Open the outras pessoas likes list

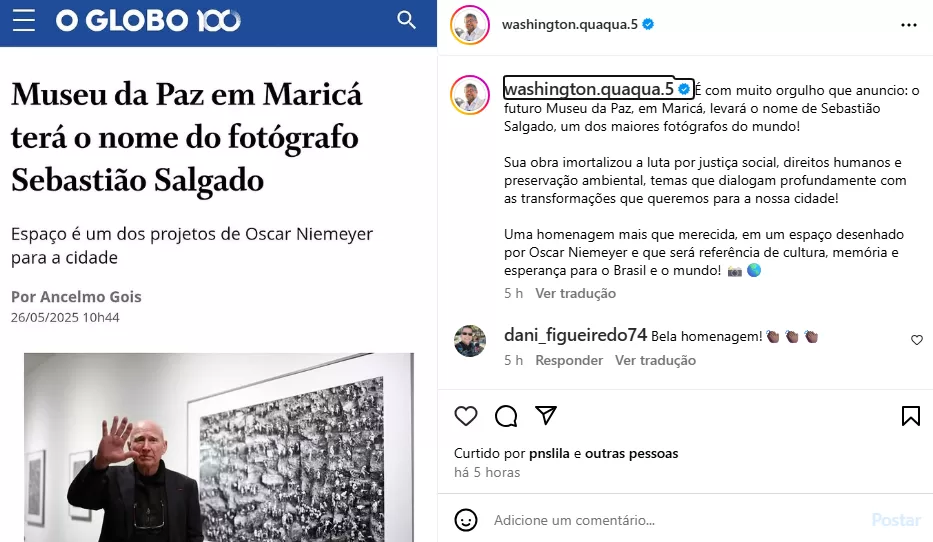(x=631, y=453)
